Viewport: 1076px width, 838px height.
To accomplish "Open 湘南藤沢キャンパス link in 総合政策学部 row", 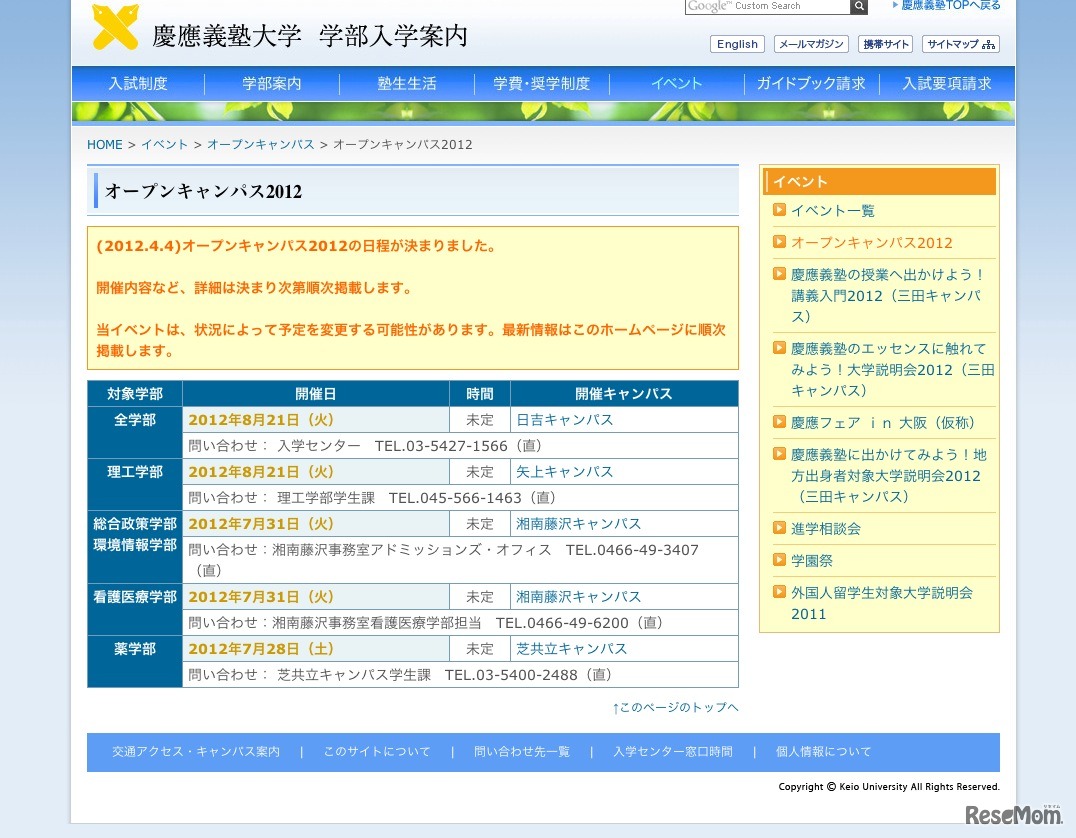I will 578,524.
